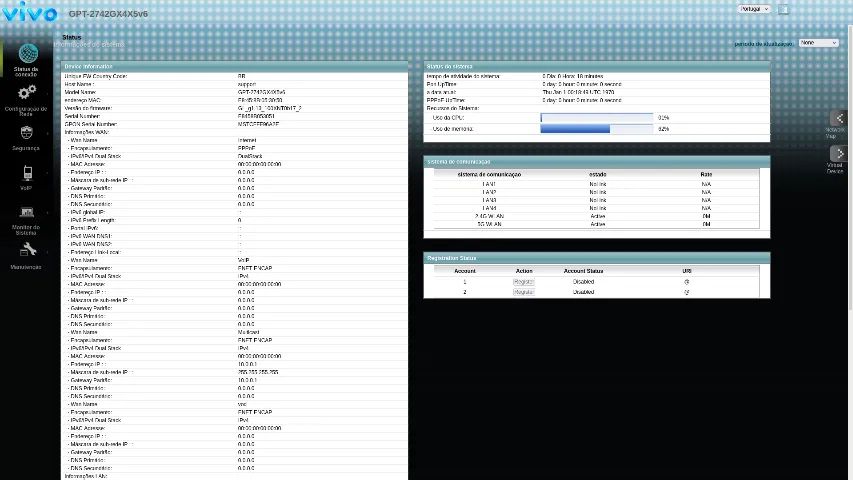Viewport: 853px width, 480px height.
Task: Select the Wan Name value Internet
Action: click(247, 140)
